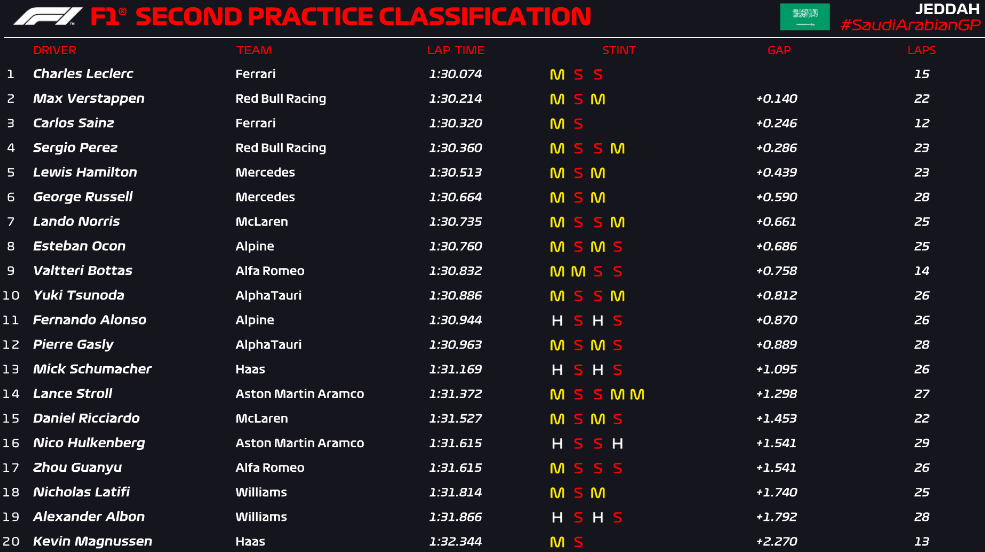Viewport: 985px width, 552px height.
Task: Click Carlos Sainz's red S tyre icon
Action: coord(578,124)
